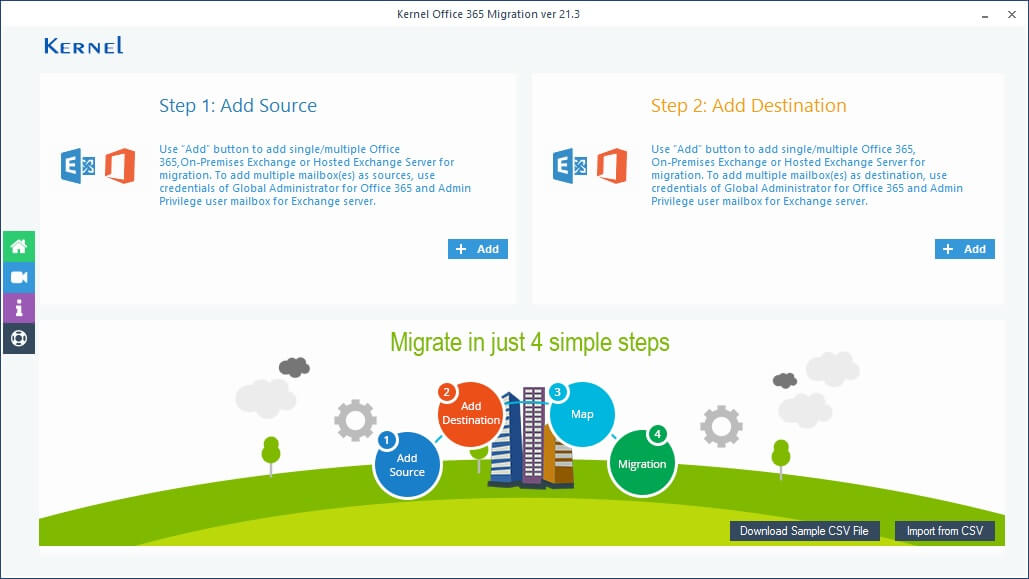The image size is (1029, 579).
Task: Click the Exchange icon in Add Source panel
Action: click(78, 166)
